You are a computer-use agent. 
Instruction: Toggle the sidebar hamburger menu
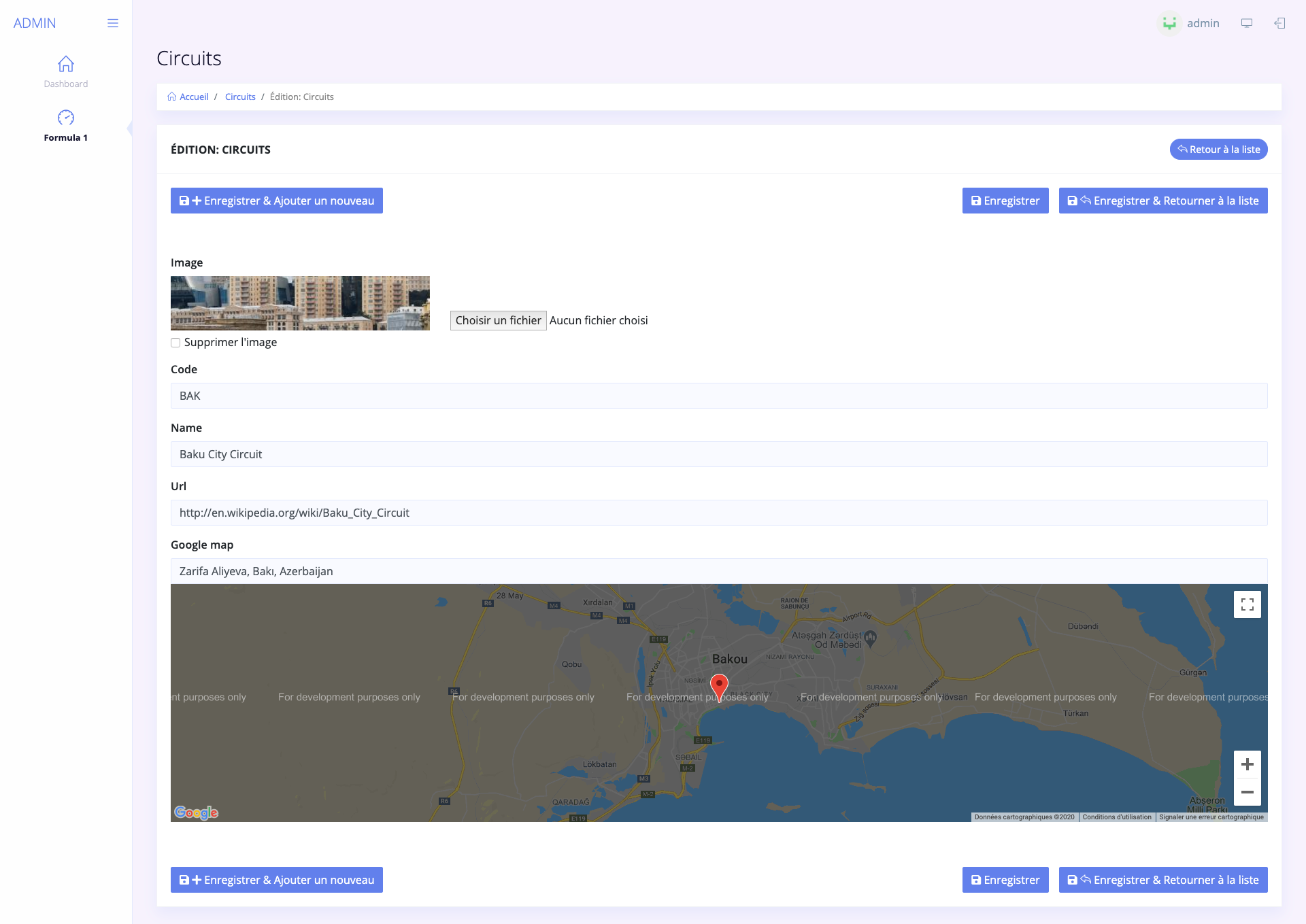click(113, 23)
